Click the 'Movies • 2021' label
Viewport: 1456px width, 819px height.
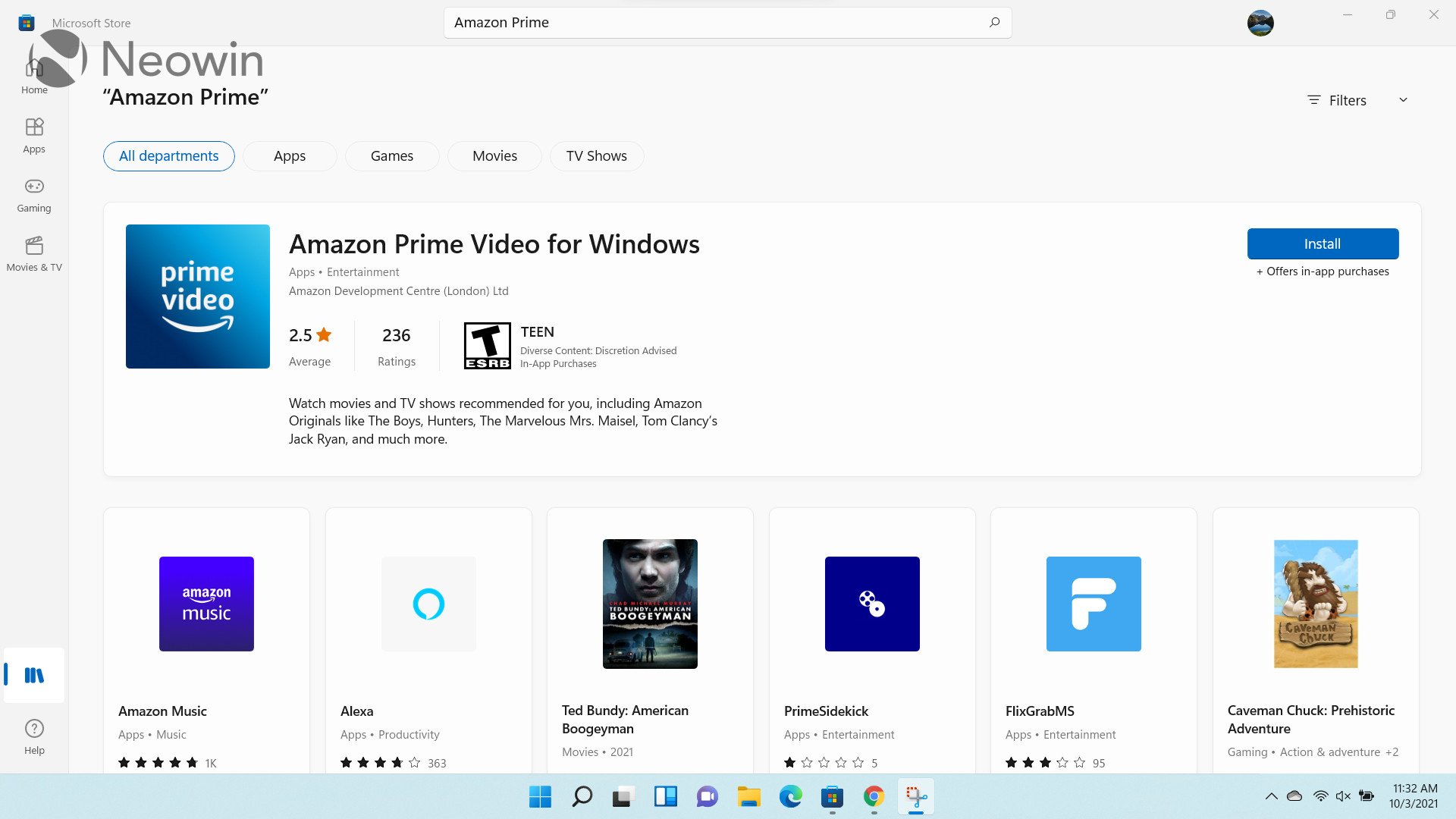(x=598, y=752)
